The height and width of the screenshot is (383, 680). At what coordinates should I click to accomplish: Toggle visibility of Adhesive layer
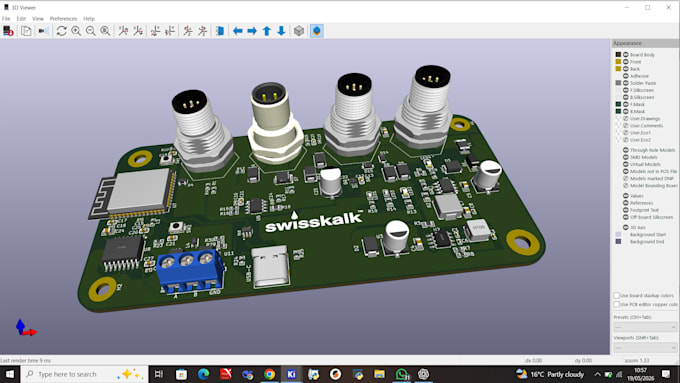(x=626, y=76)
